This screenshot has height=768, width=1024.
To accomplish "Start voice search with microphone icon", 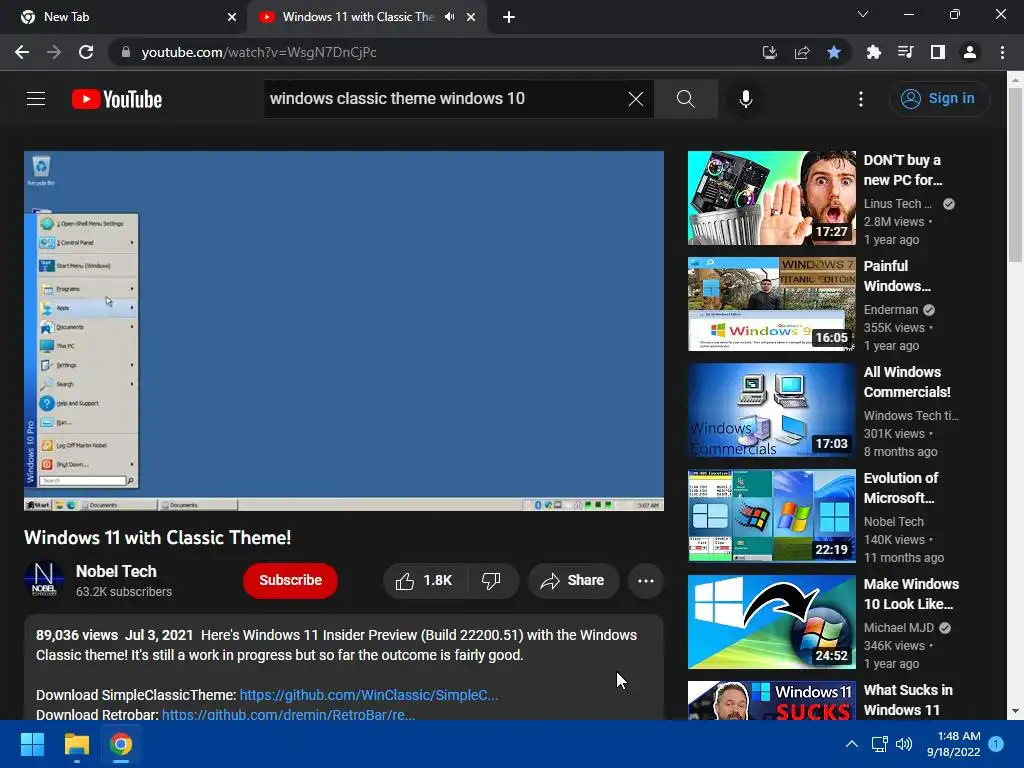I will click(746, 99).
